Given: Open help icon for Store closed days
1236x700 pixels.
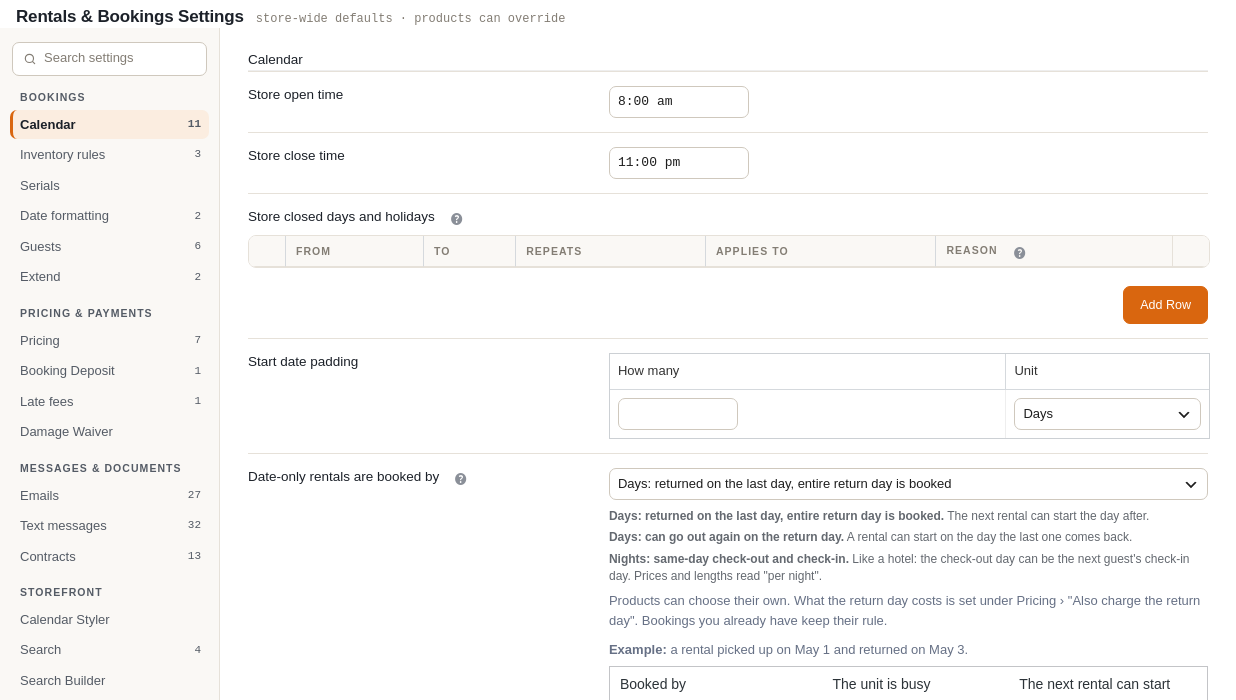Looking at the screenshot, I should click(x=457, y=219).
